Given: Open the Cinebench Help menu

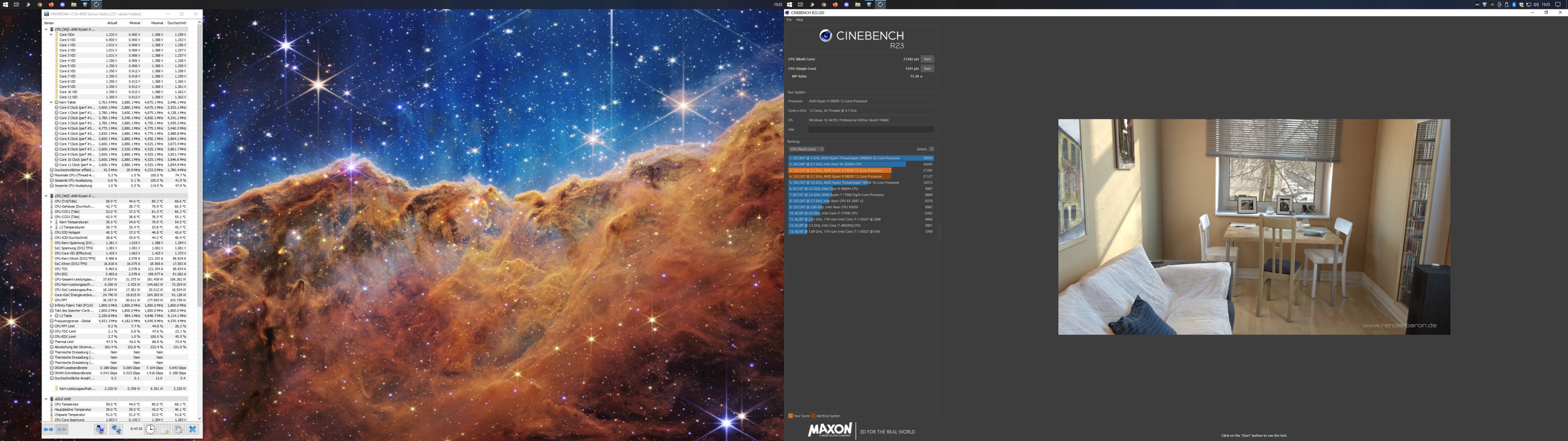Looking at the screenshot, I should coord(799,20).
